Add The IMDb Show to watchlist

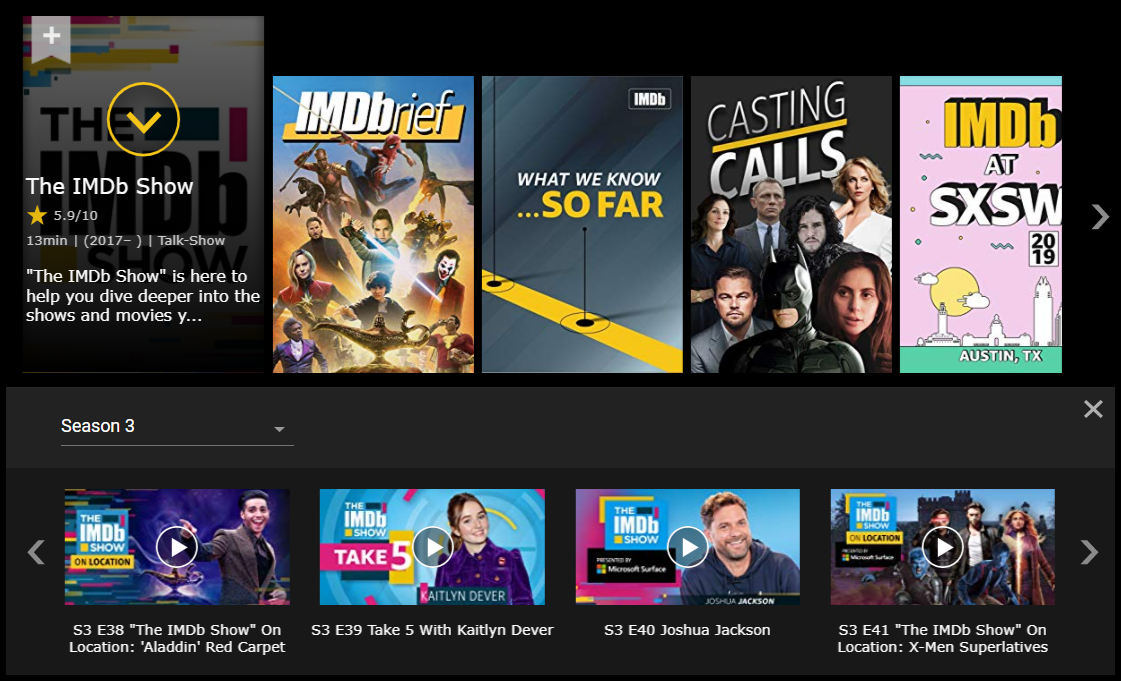[x=51, y=38]
